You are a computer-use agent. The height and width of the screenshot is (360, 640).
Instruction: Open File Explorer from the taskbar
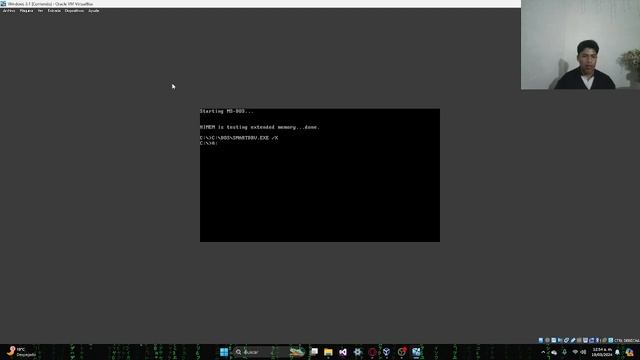click(328, 352)
